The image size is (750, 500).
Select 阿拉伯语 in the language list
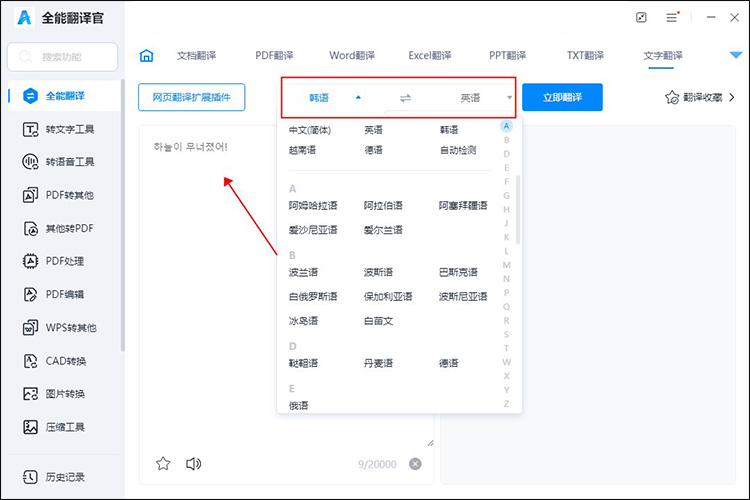coord(383,206)
